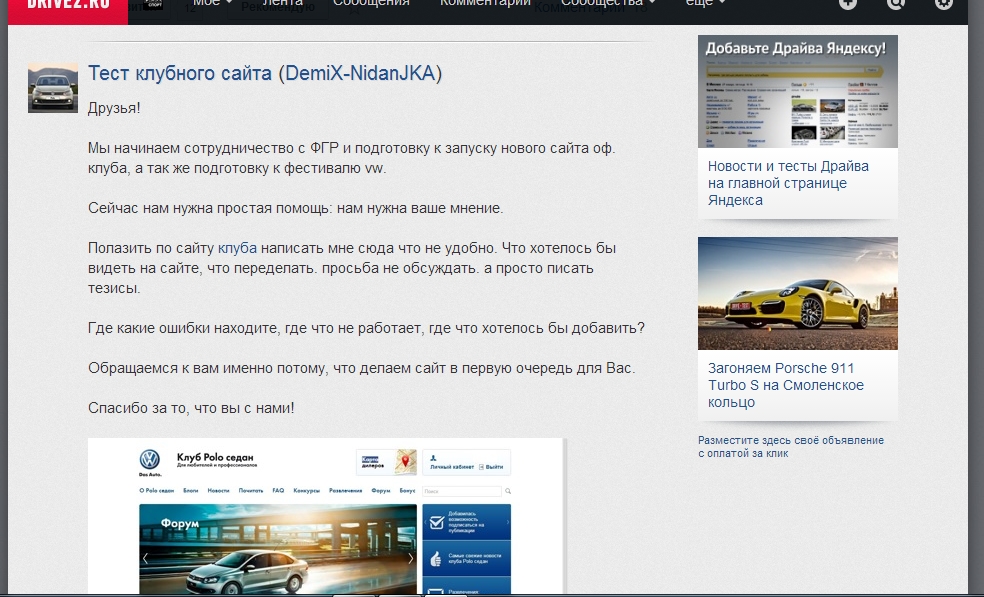
Task: Go to "Лента" in navigation bar
Action: [282, 5]
